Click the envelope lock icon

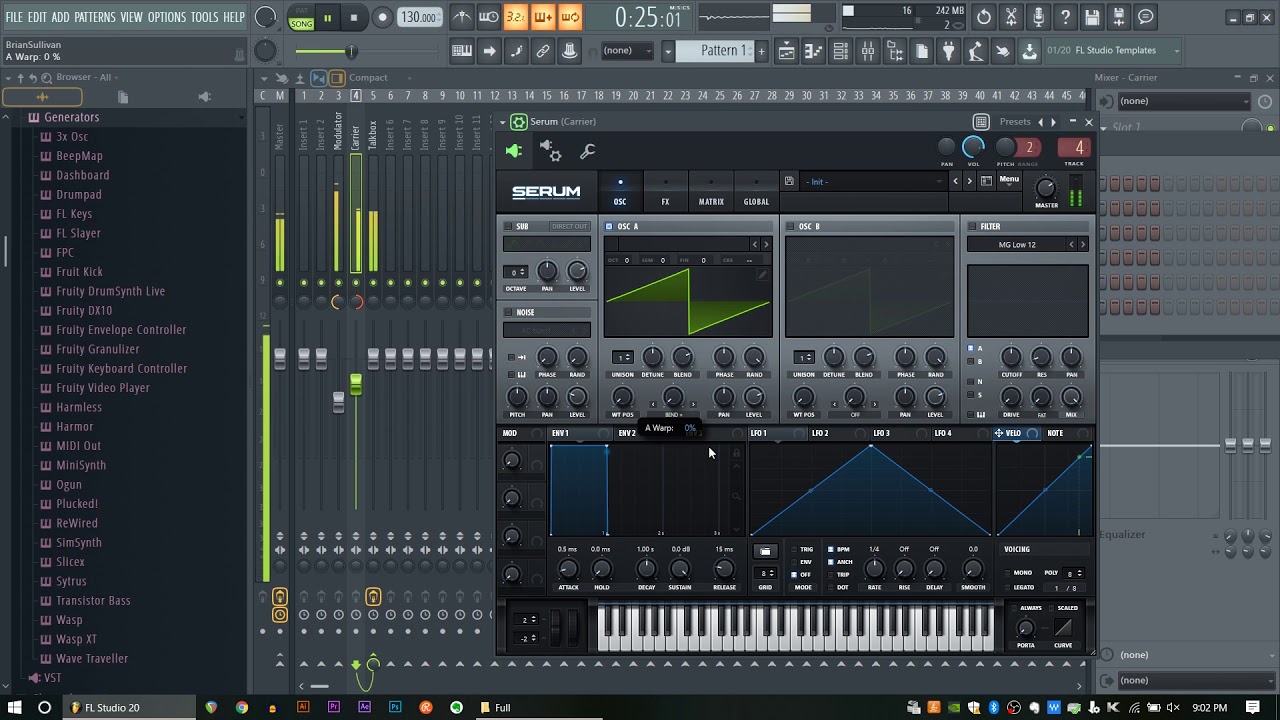(736, 453)
